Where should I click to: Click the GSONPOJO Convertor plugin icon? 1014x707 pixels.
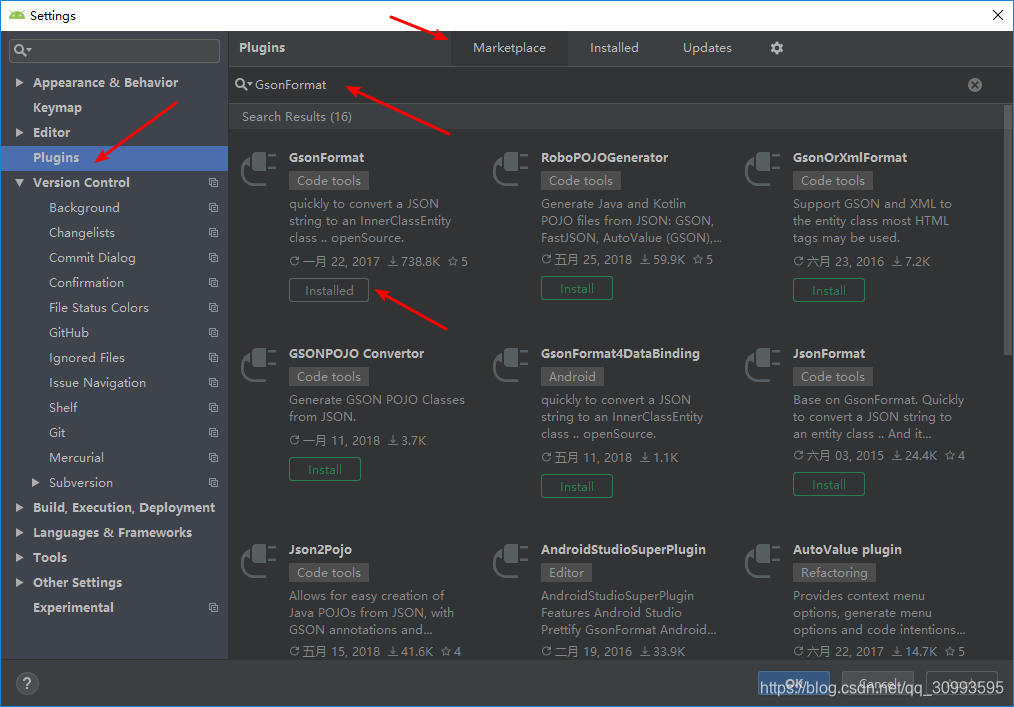[259, 365]
